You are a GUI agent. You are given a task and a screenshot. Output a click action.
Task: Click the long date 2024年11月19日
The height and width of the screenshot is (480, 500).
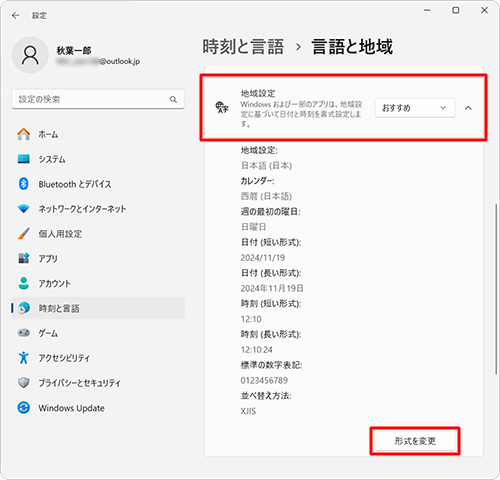tap(272, 288)
